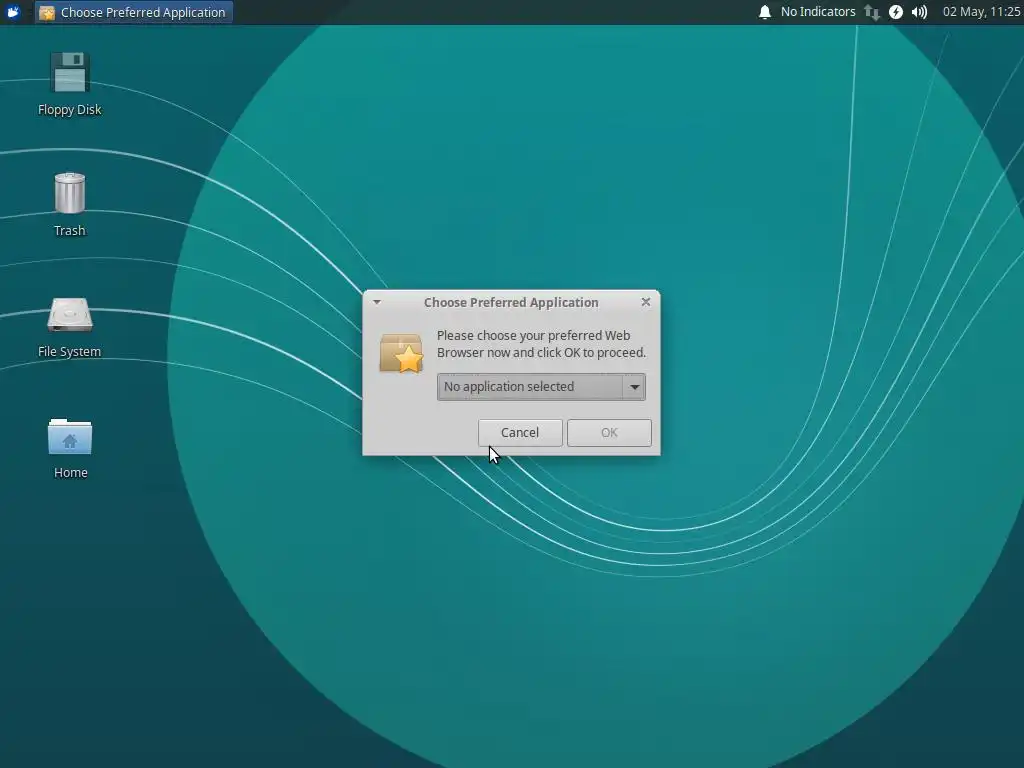Open the Floppy Disk desktop icon
Image resolution: width=1024 pixels, height=768 pixels.
(x=70, y=72)
